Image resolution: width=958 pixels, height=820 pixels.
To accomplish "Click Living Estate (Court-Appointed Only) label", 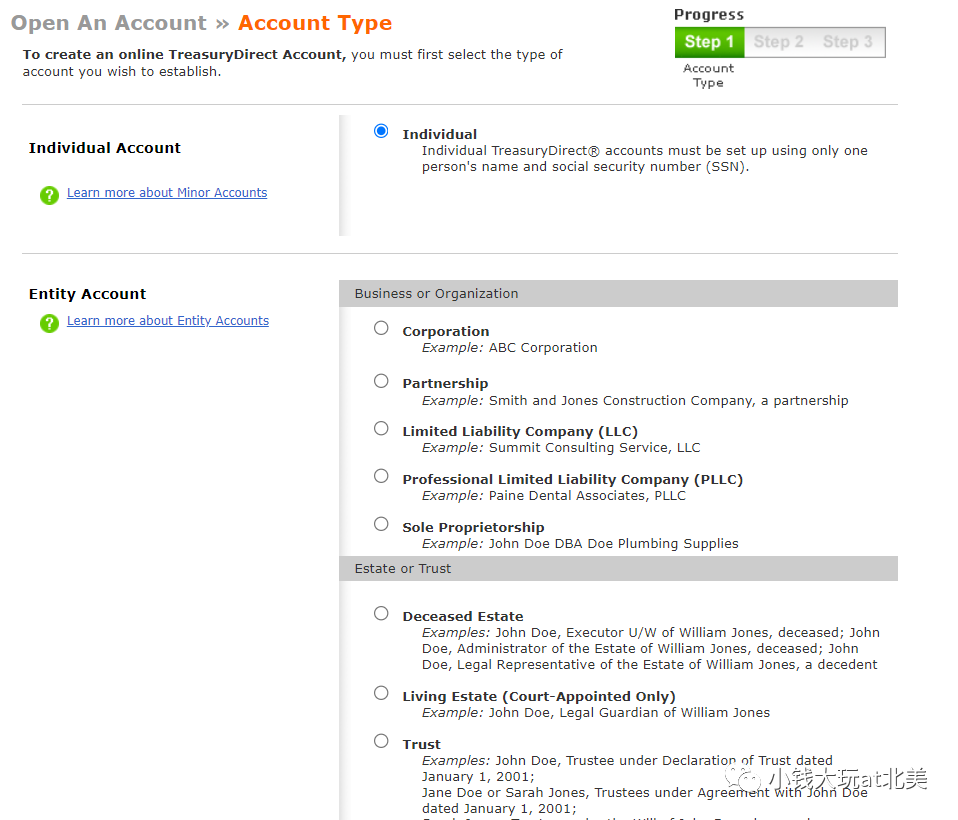I will click(539, 697).
